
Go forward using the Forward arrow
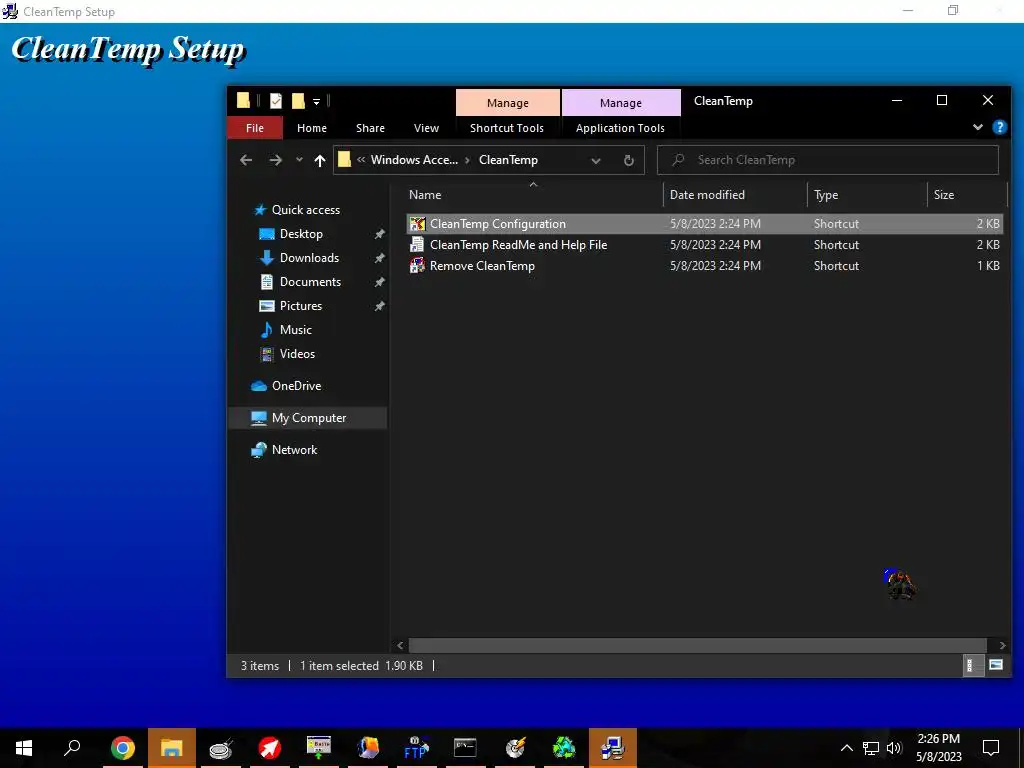(x=276, y=160)
